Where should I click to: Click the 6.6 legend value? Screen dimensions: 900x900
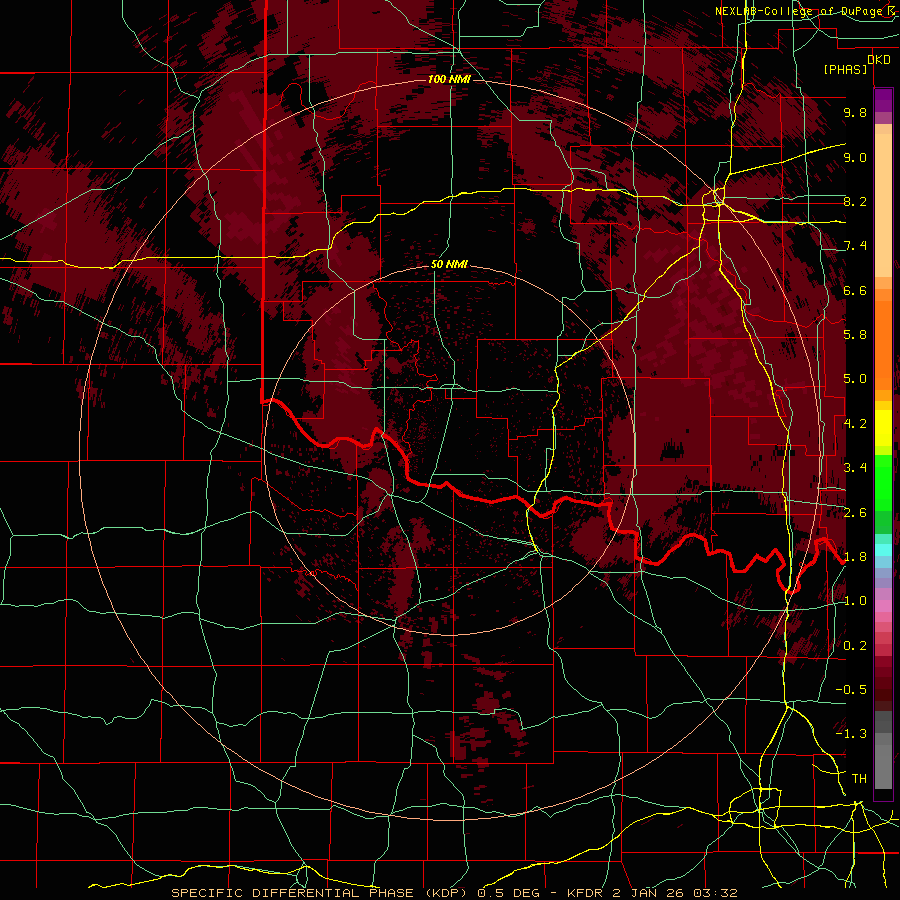[x=855, y=290]
